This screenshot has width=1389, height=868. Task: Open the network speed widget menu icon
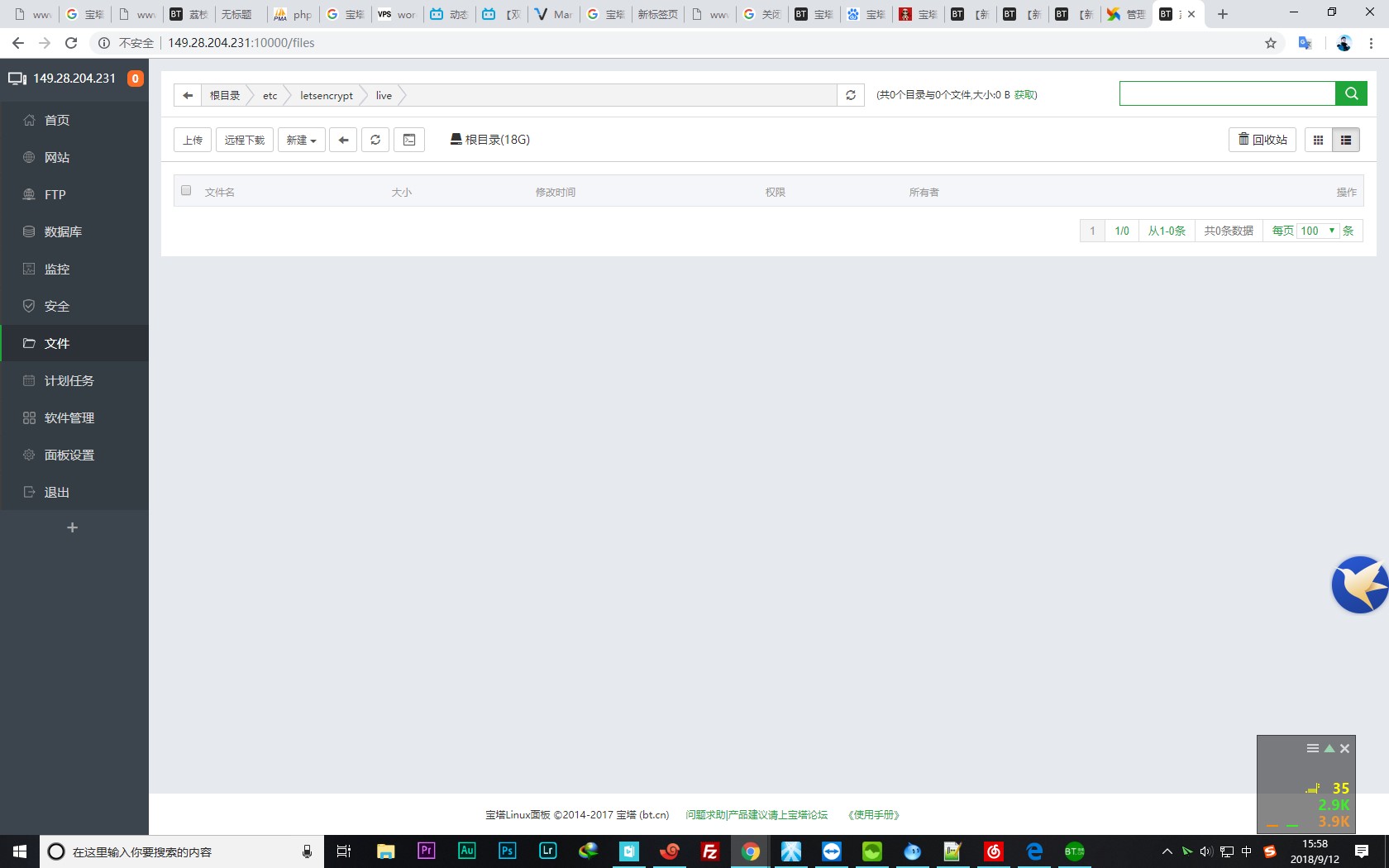point(1313,748)
